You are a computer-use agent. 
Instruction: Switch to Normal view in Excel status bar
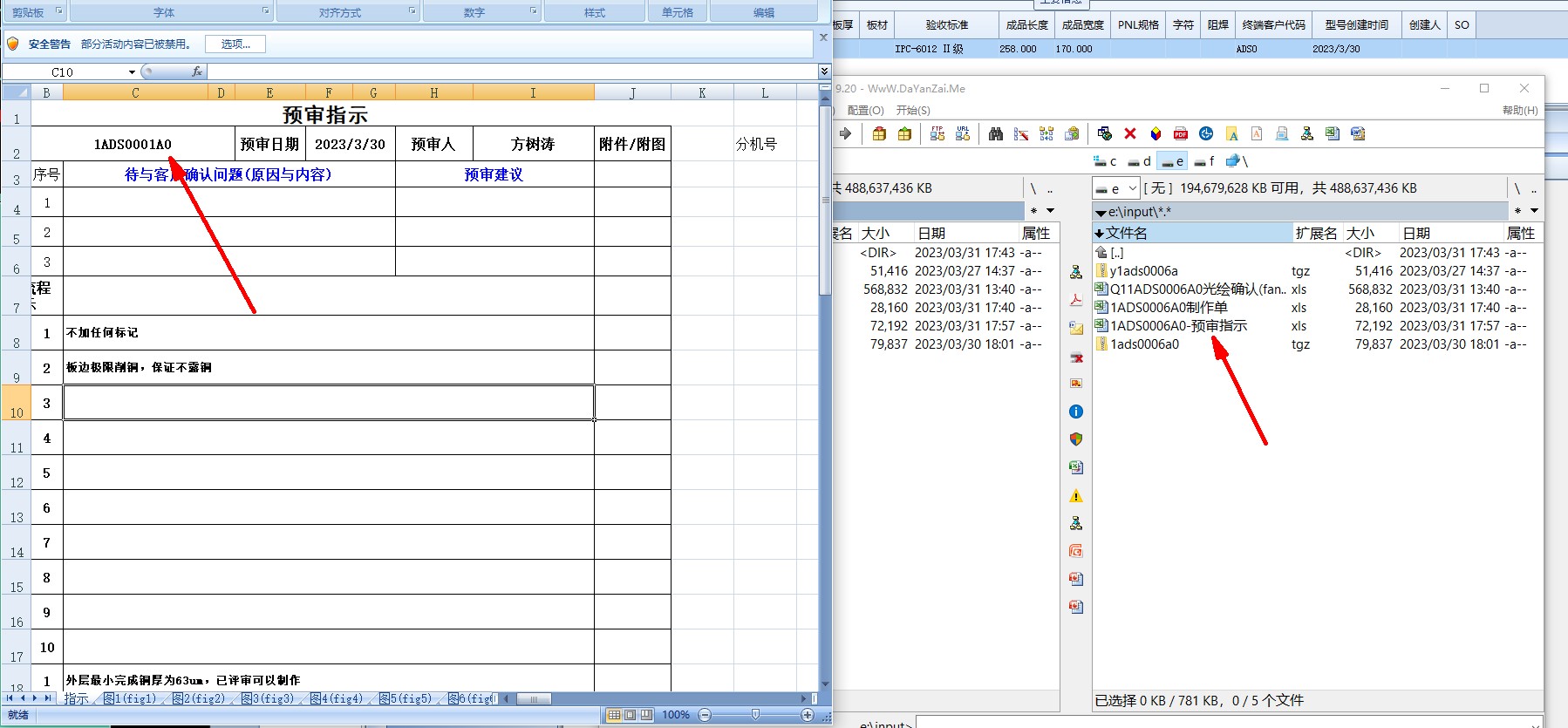pos(614,715)
